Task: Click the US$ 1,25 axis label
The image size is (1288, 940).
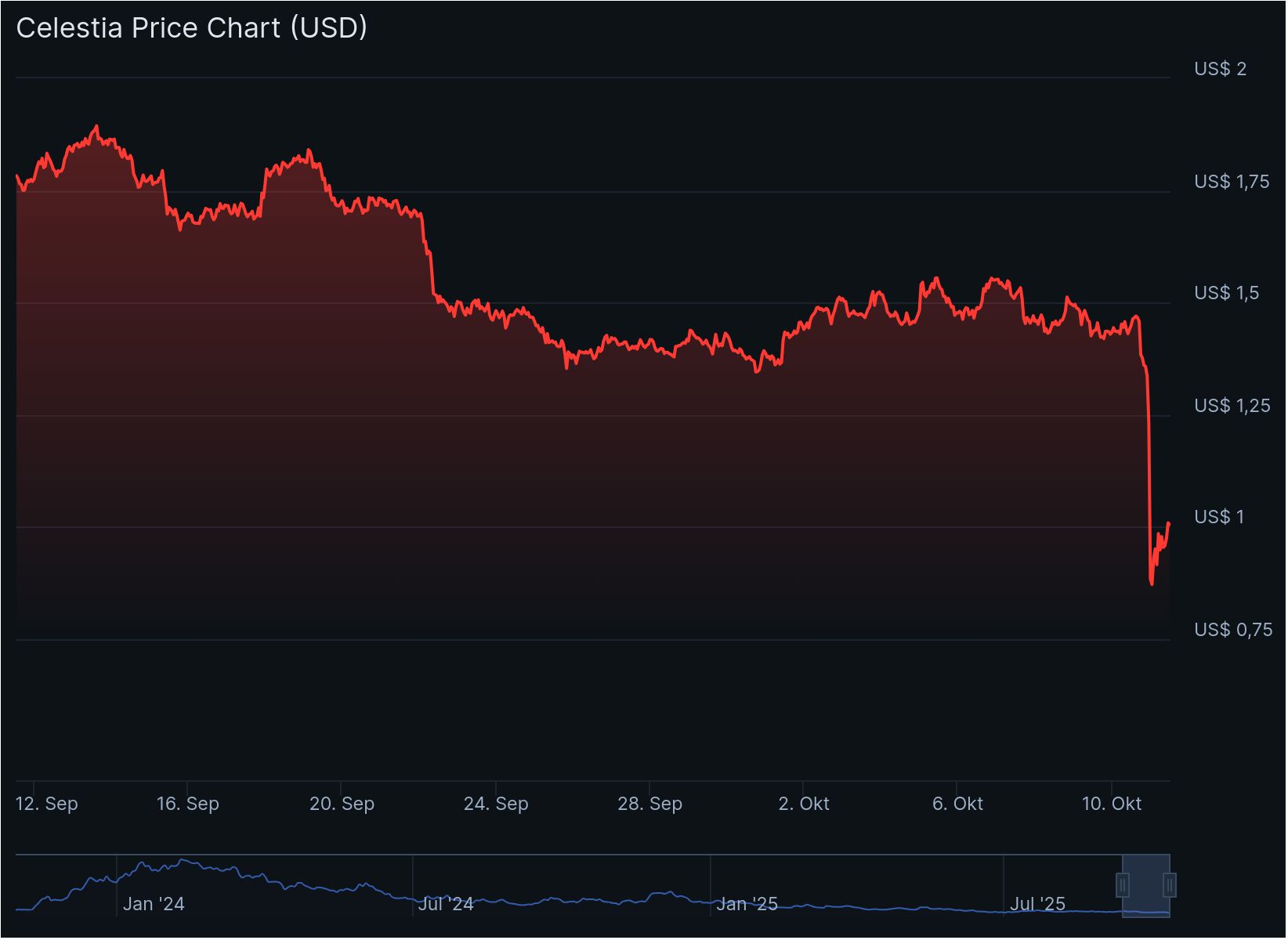Action: pyautogui.click(x=1232, y=406)
